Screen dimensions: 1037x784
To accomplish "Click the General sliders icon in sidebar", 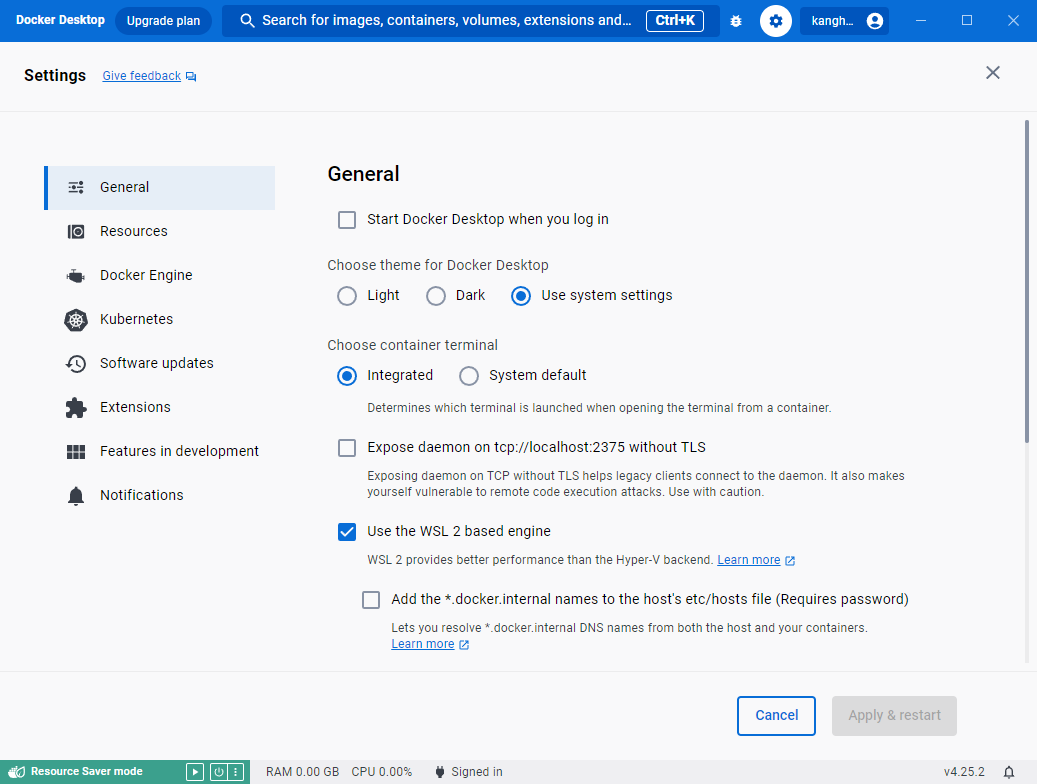I will pos(76,187).
